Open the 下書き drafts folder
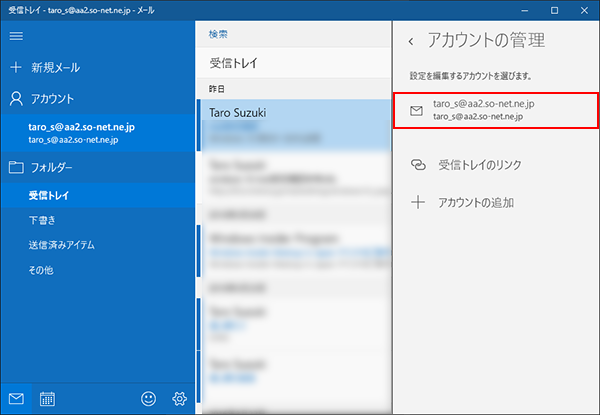The image size is (600, 415). coord(43,219)
